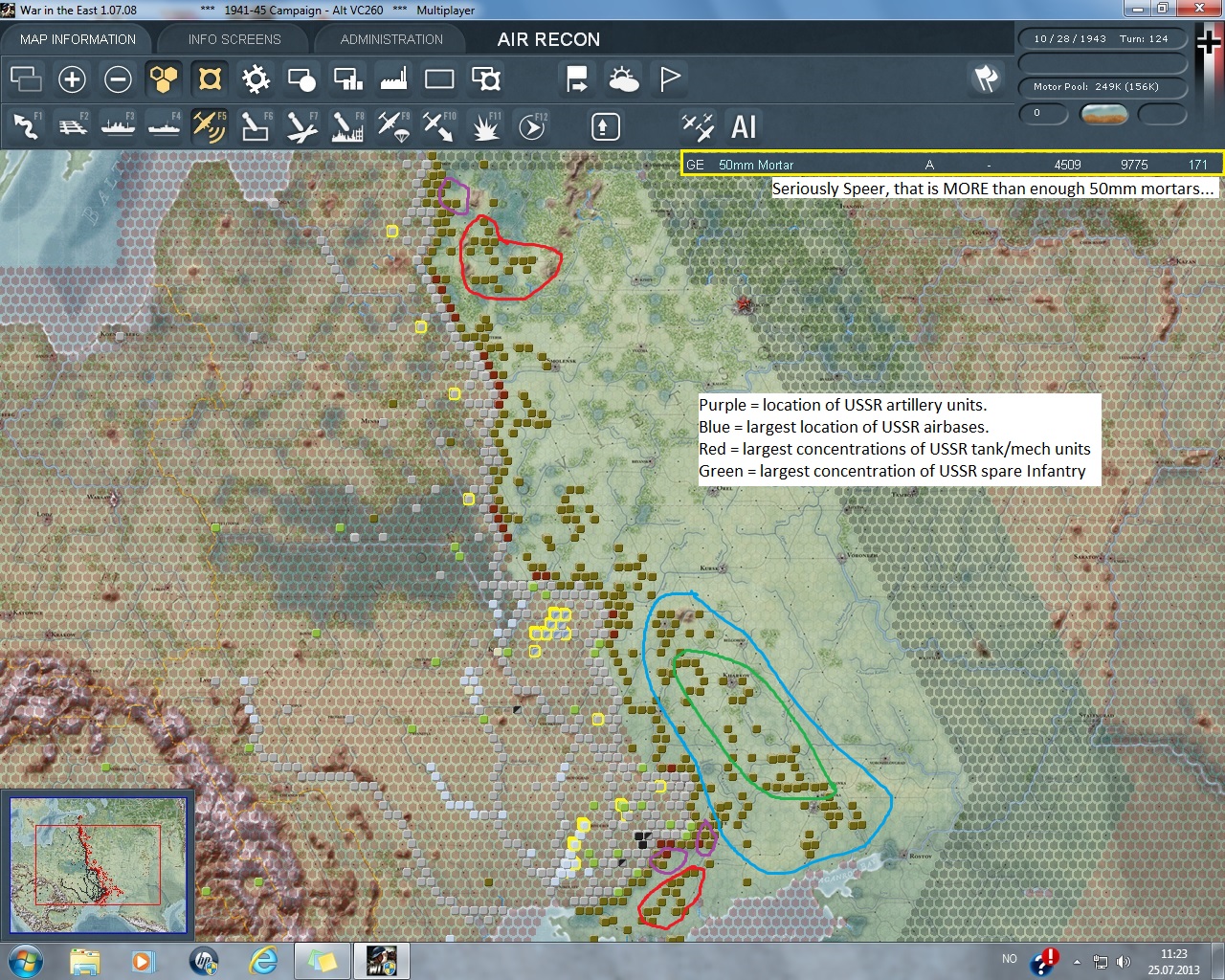Select F1 Move mode
This screenshot has width=1225, height=980.
pos(26,126)
